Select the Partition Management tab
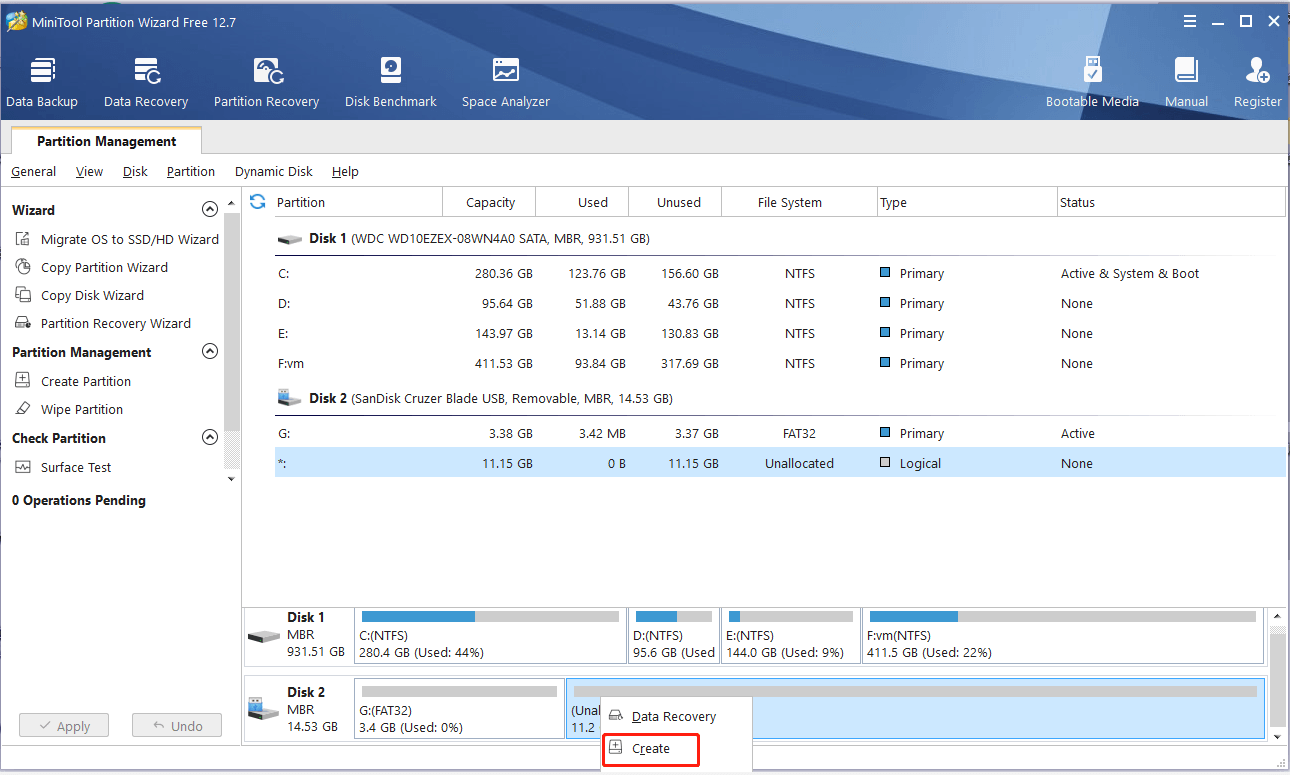1290x775 pixels. [107, 141]
